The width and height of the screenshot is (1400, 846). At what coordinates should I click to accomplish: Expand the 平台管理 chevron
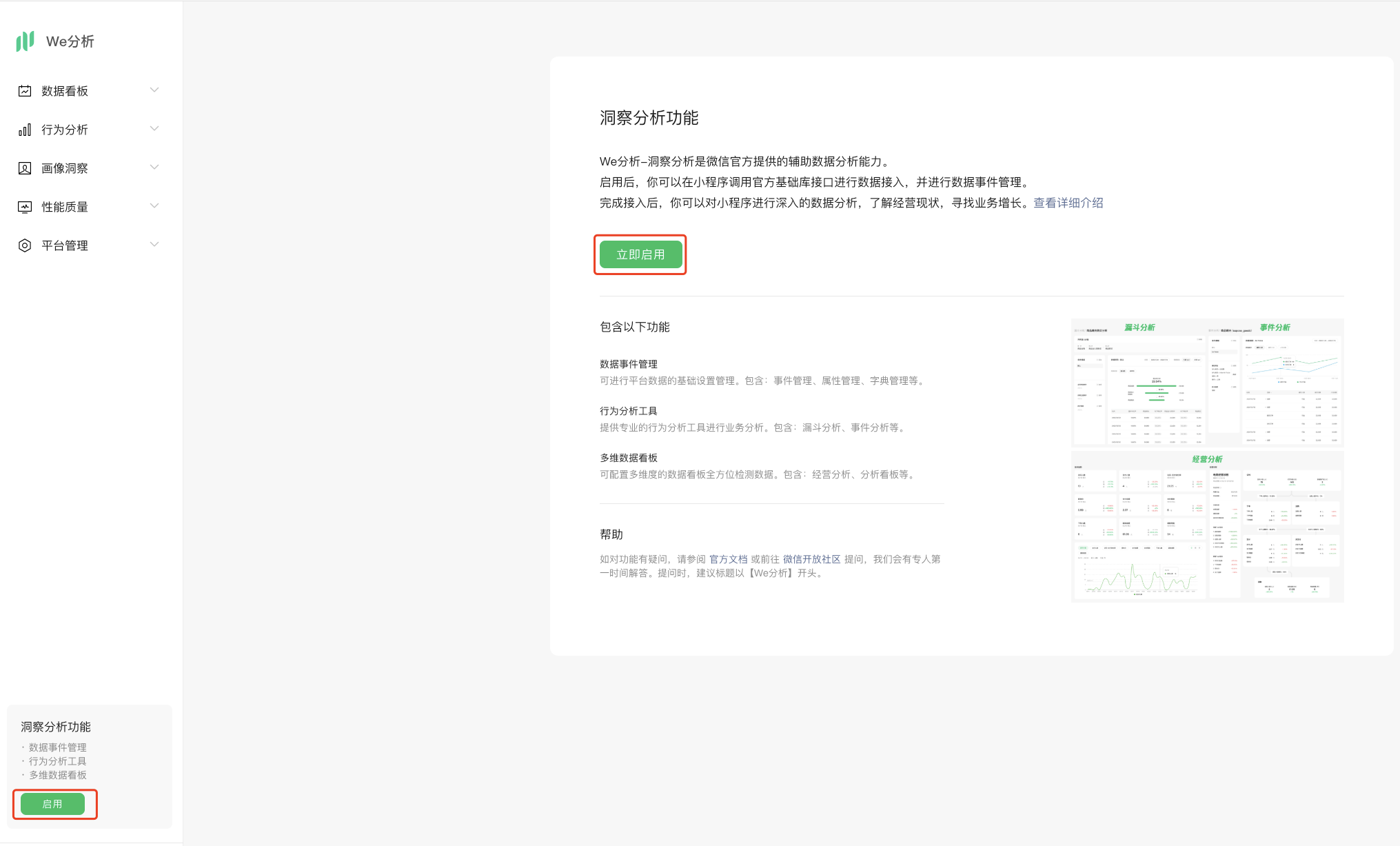coord(154,244)
